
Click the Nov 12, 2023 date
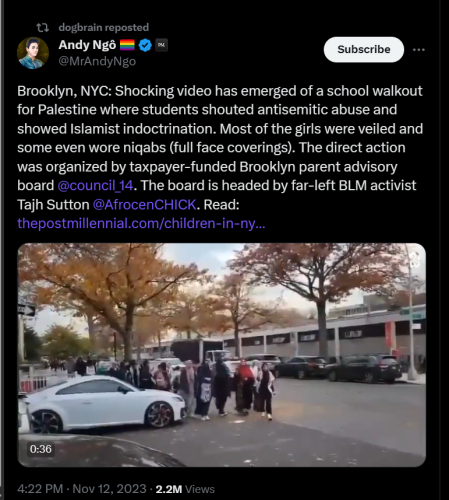[109, 489]
